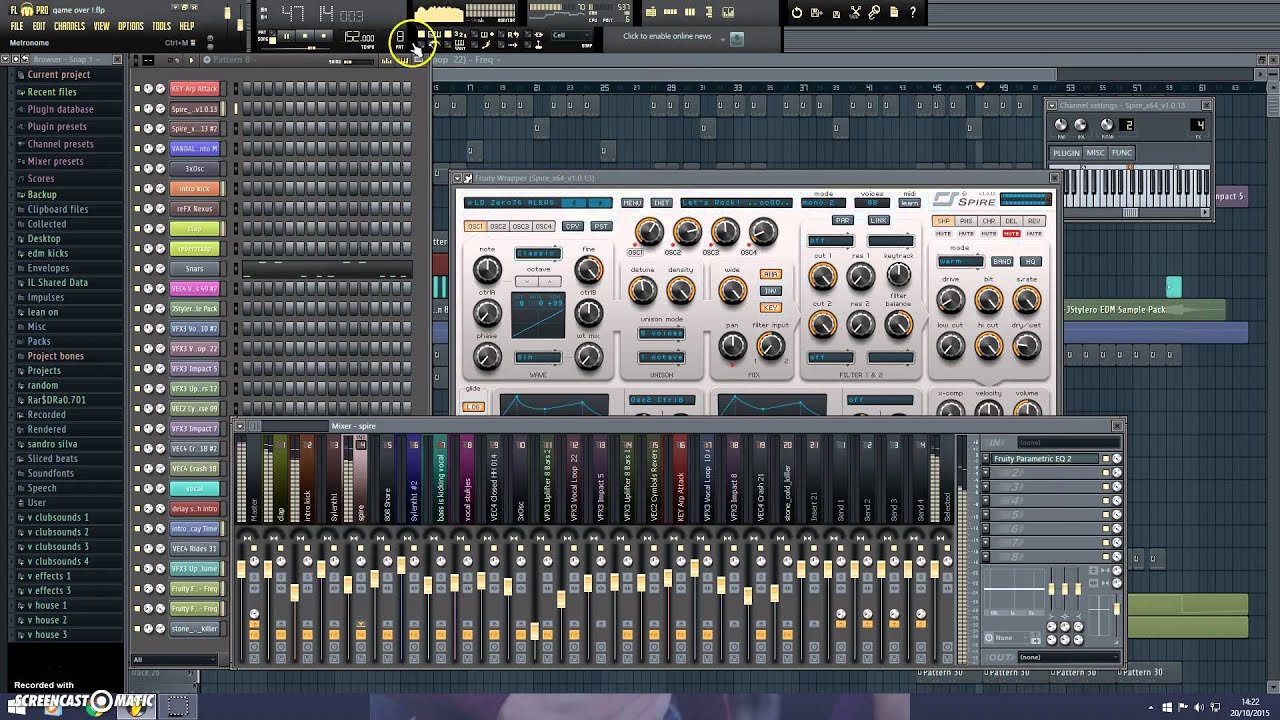Open the Piano Roll view icon
The width and height of the screenshot is (1280, 720).
pyautogui.click(x=690, y=12)
